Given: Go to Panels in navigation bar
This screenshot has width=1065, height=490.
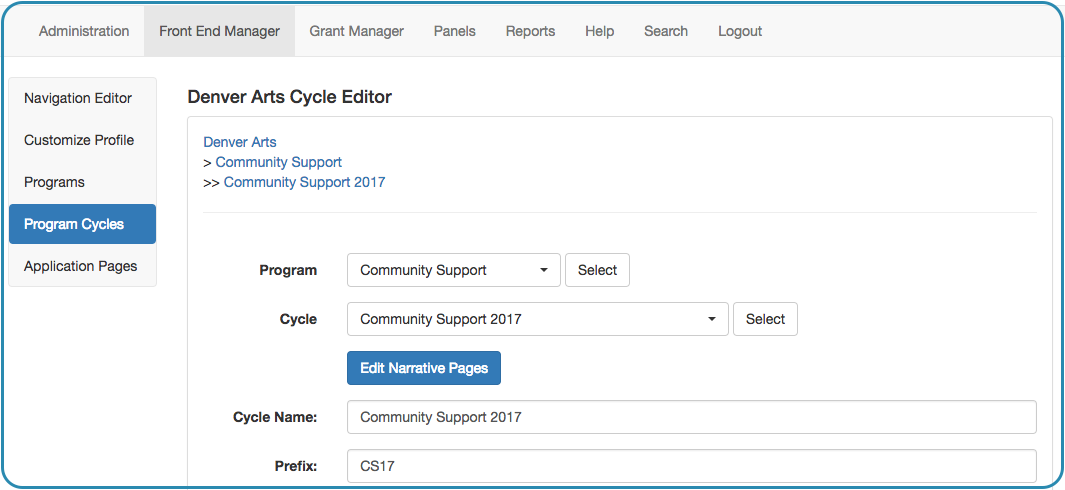Looking at the screenshot, I should (x=454, y=31).
